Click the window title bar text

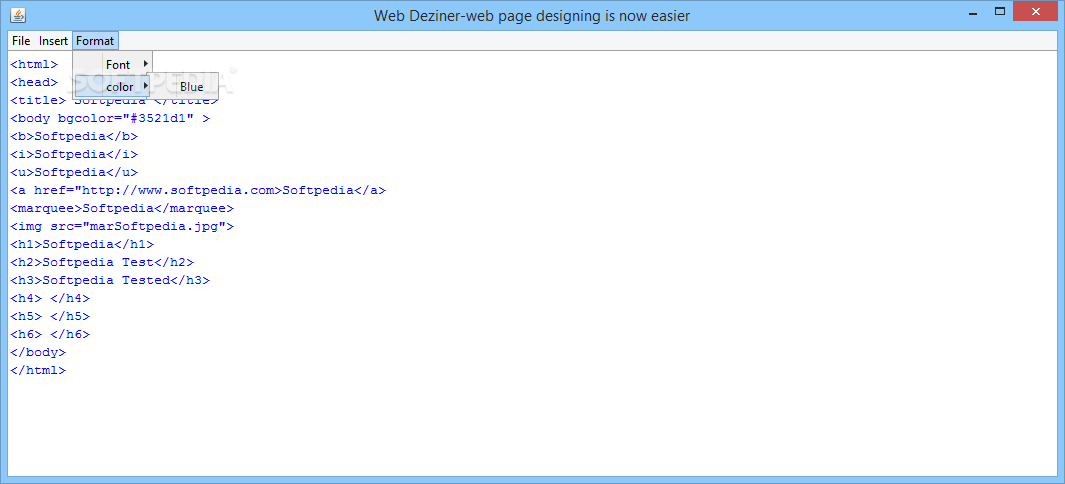532,15
